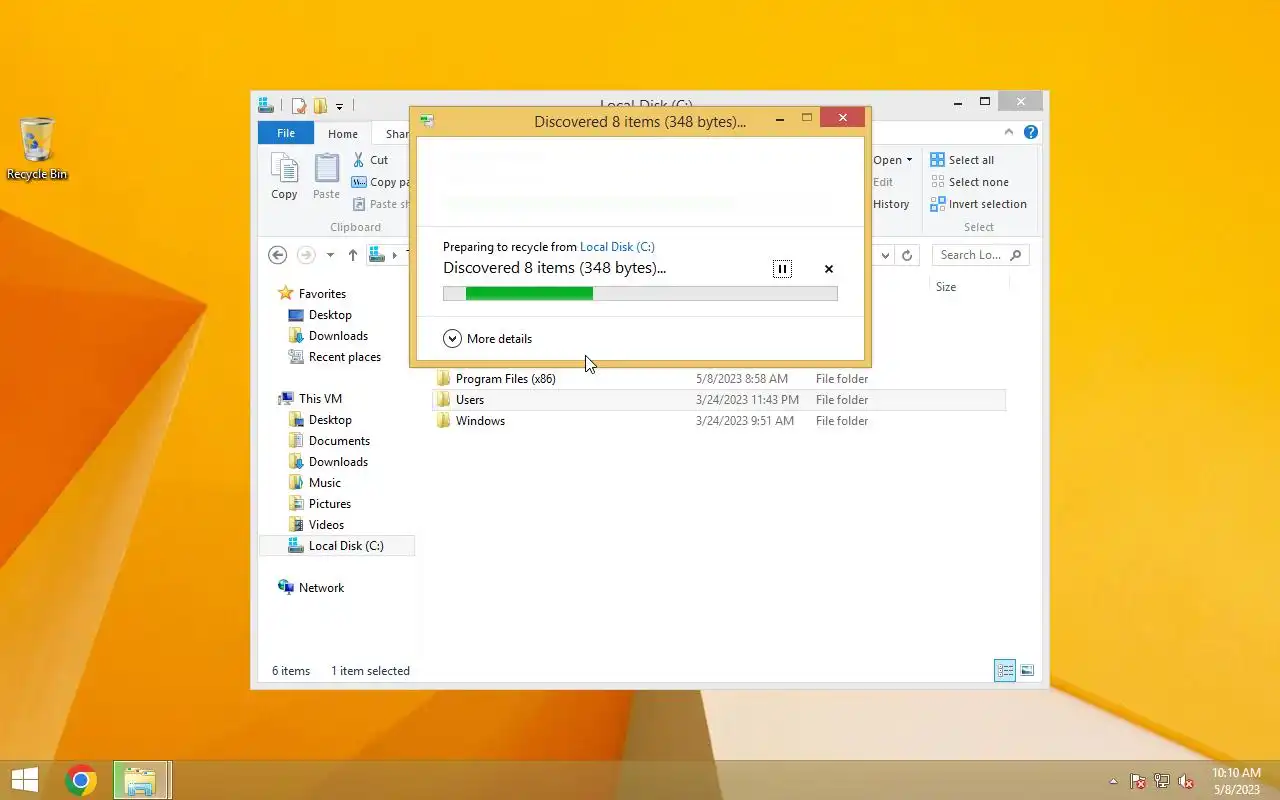Sort by the Size column header
The height and width of the screenshot is (800, 1280).
coord(946,287)
